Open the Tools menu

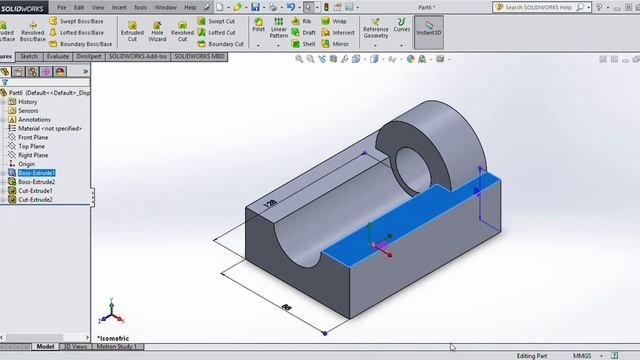point(140,7)
